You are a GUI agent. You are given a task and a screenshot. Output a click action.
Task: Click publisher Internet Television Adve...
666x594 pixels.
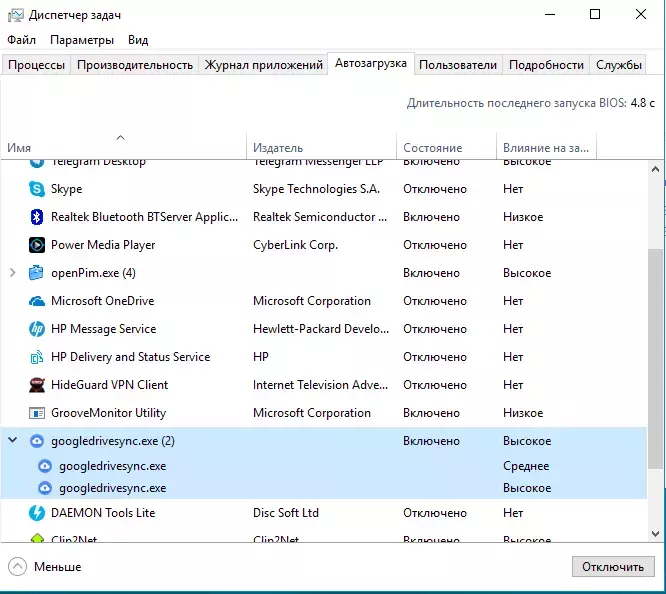coord(320,385)
